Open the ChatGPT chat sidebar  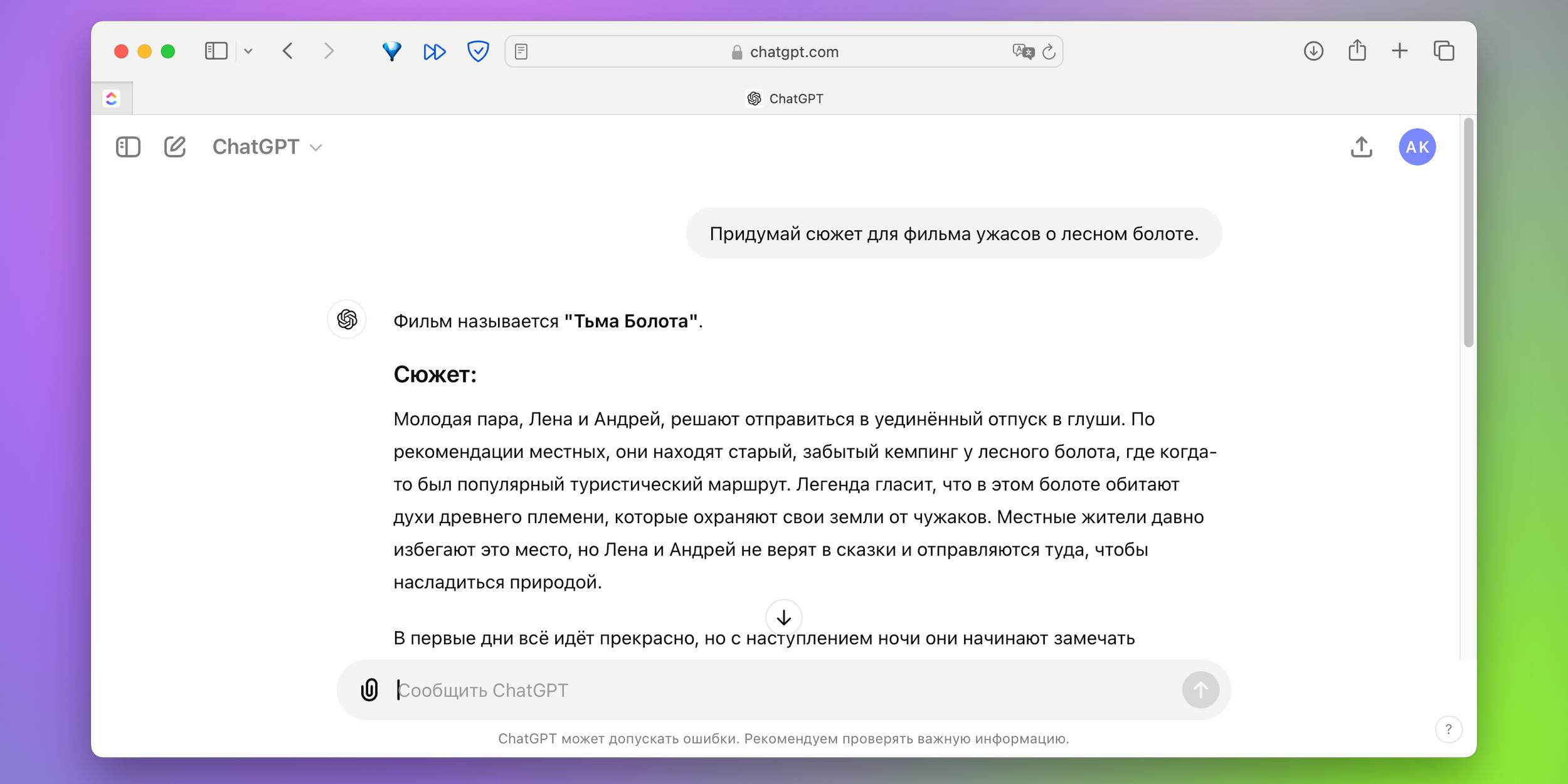128,147
